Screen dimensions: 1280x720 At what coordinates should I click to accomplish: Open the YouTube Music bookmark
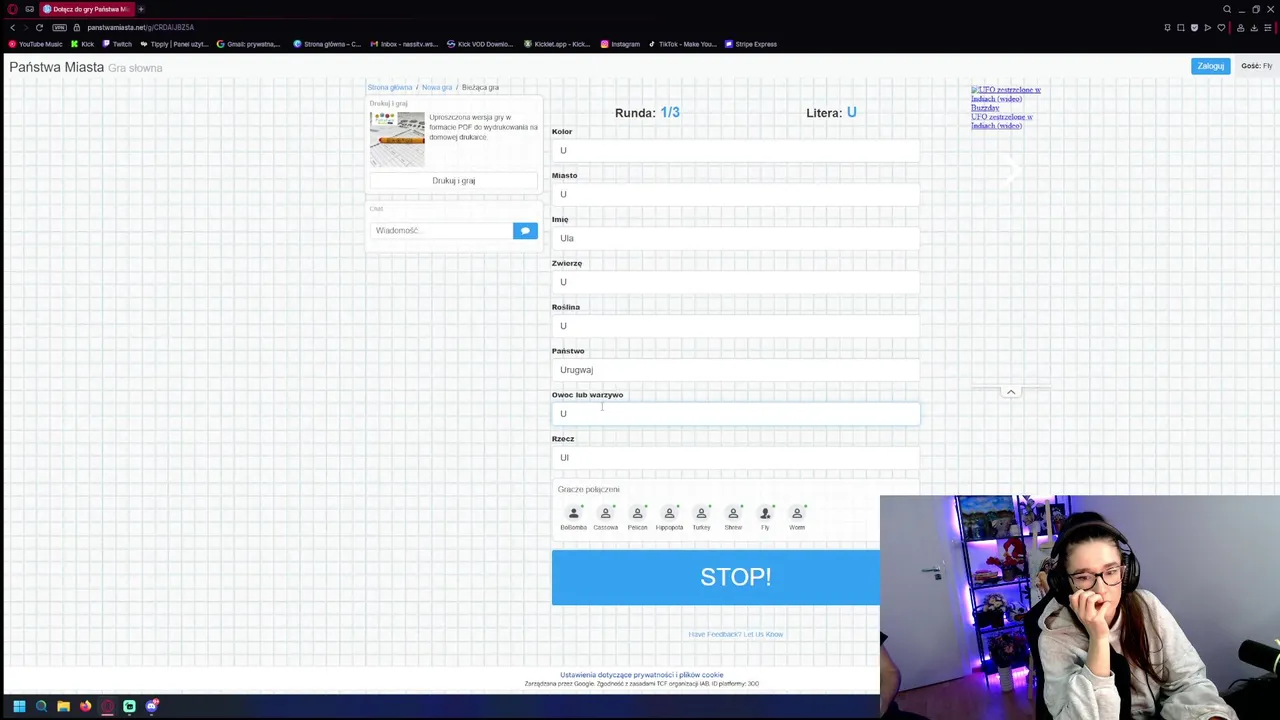click(x=35, y=44)
